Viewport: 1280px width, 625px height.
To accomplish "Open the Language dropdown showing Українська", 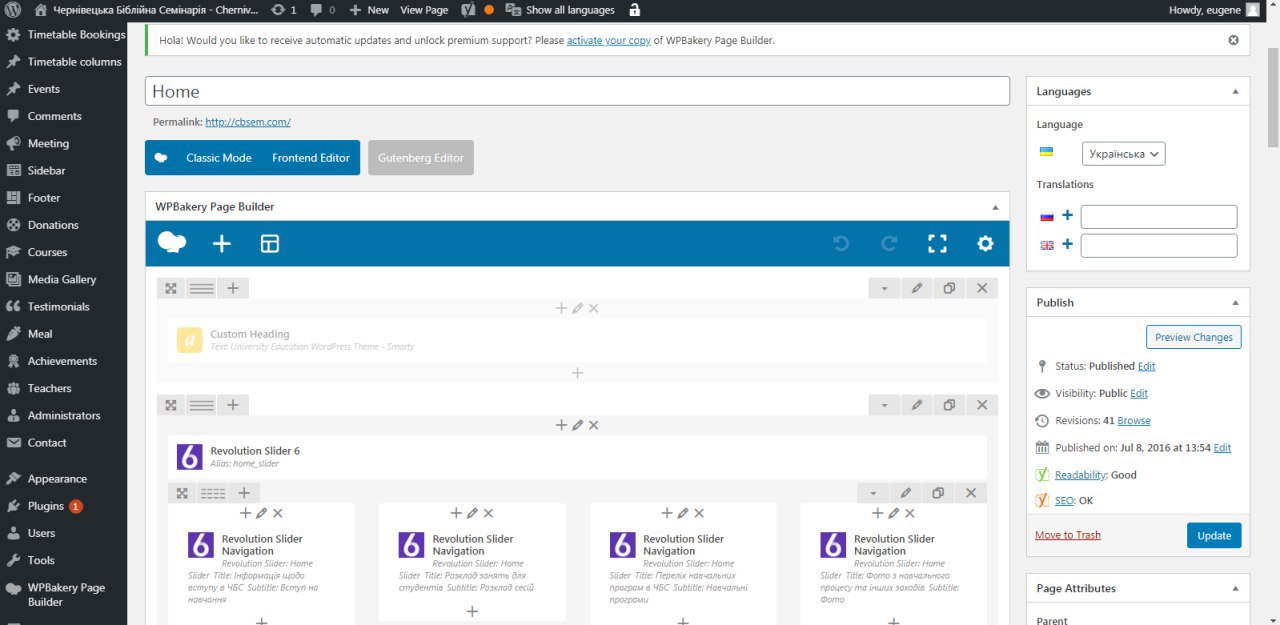I will (1123, 154).
